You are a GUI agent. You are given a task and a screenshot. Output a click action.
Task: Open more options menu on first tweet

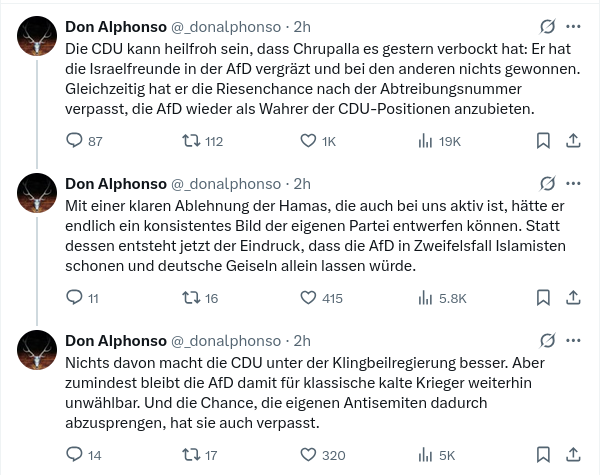pos(573,26)
